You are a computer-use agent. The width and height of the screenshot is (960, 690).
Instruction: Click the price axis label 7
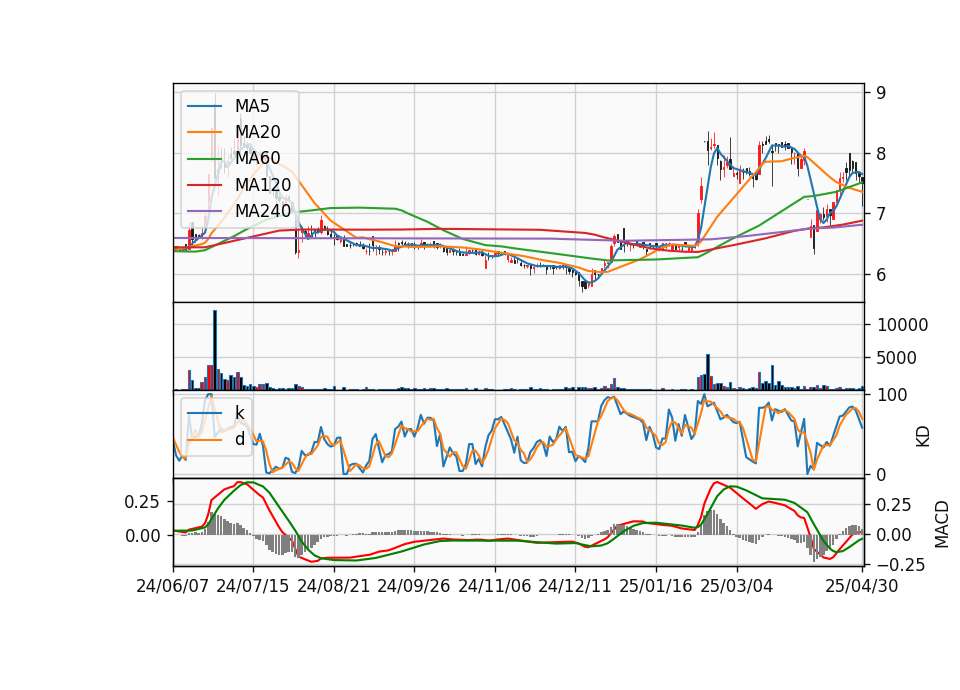click(x=881, y=214)
